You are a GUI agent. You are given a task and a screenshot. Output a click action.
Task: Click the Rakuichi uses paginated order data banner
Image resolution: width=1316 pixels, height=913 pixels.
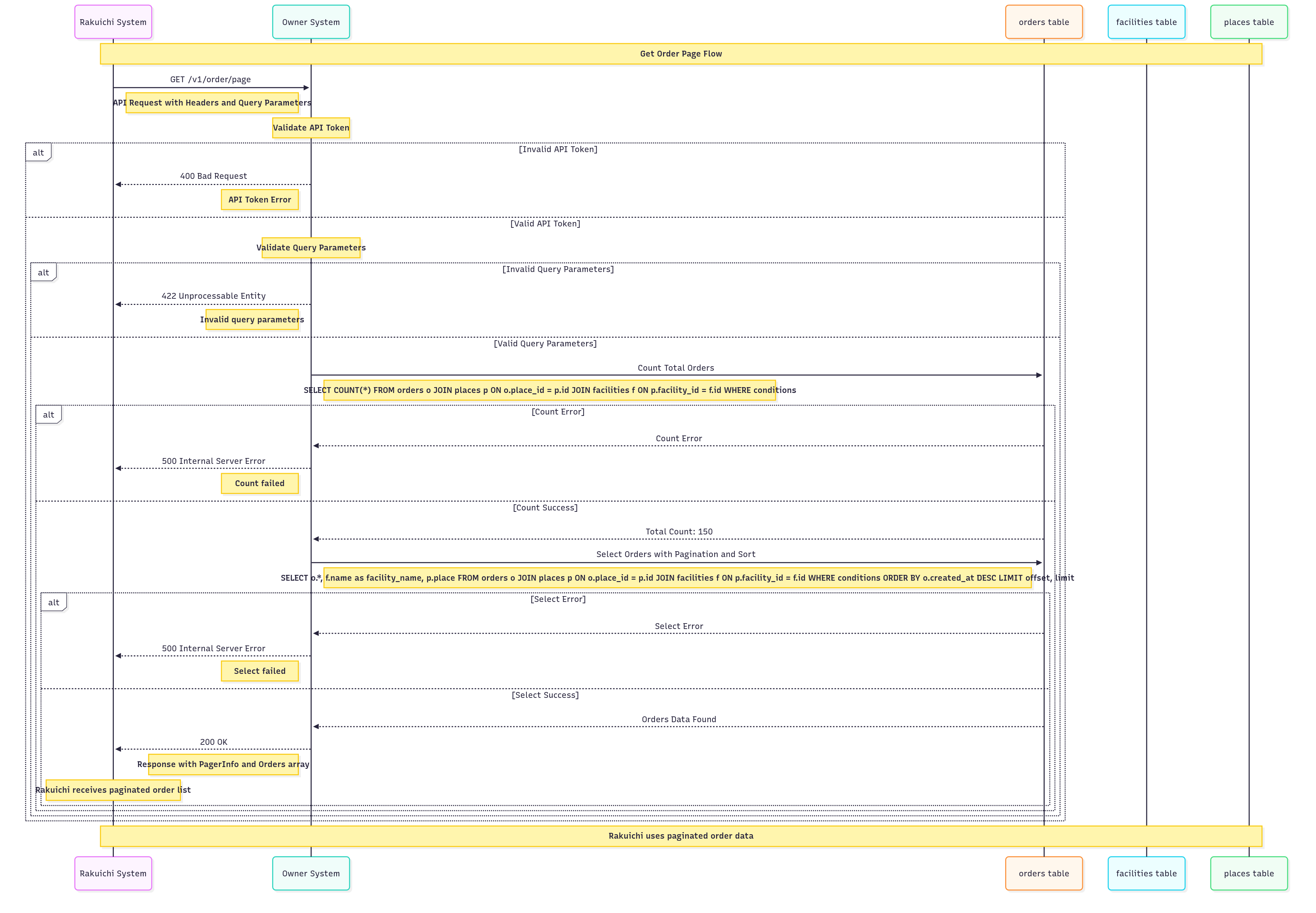point(680,836)
